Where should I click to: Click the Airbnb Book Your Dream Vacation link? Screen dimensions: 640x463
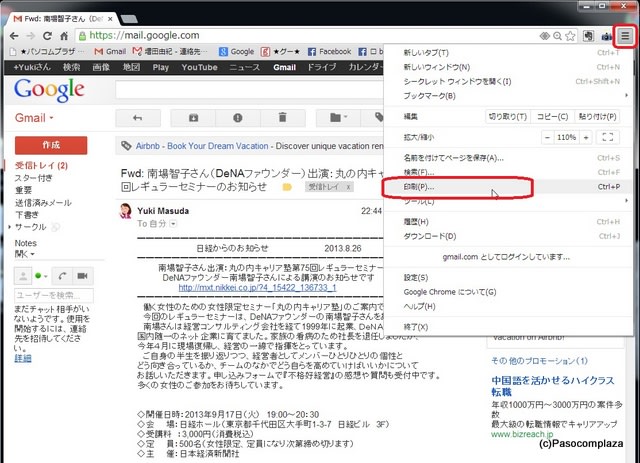tap(202, 146)
